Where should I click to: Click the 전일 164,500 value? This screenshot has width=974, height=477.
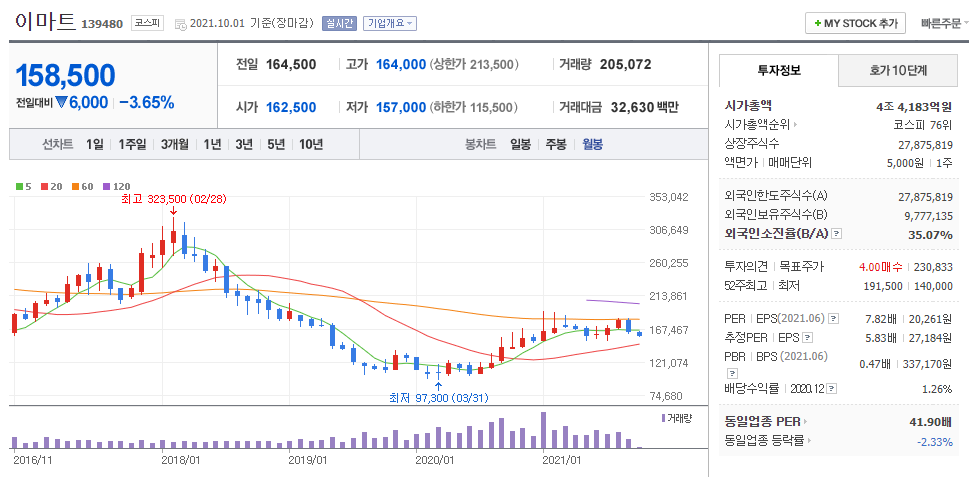291,64
